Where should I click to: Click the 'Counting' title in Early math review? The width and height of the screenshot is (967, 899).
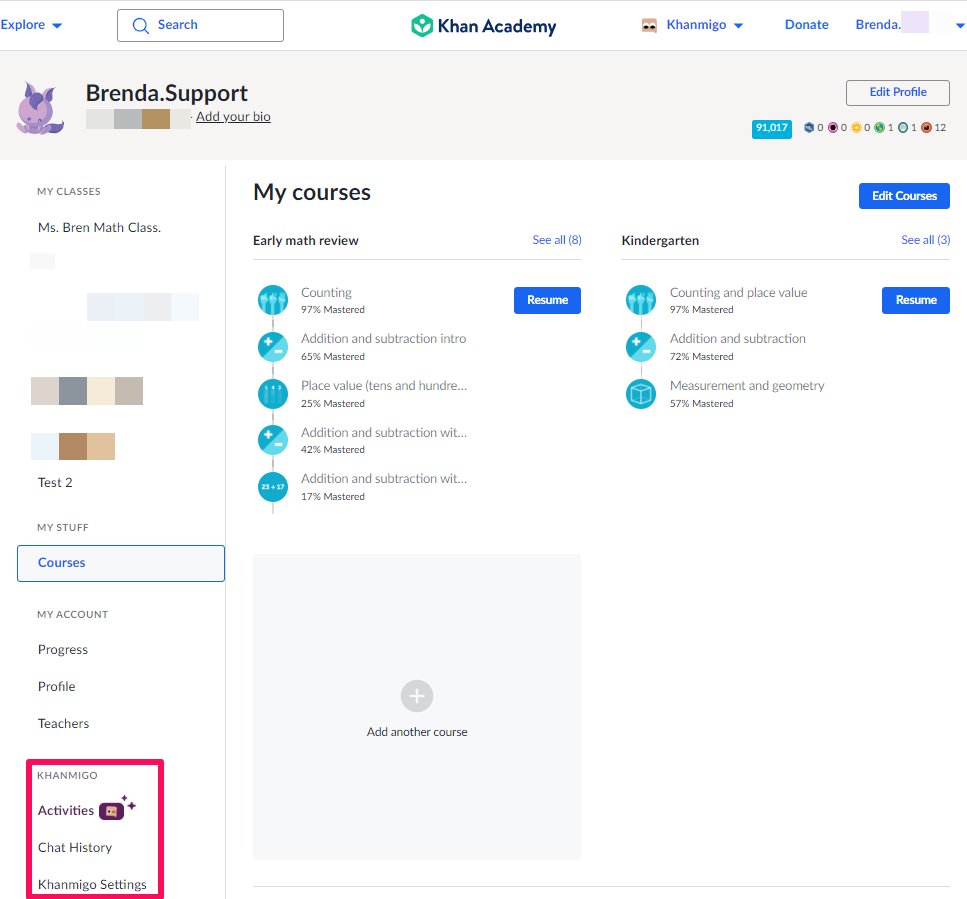pos(326,292)
